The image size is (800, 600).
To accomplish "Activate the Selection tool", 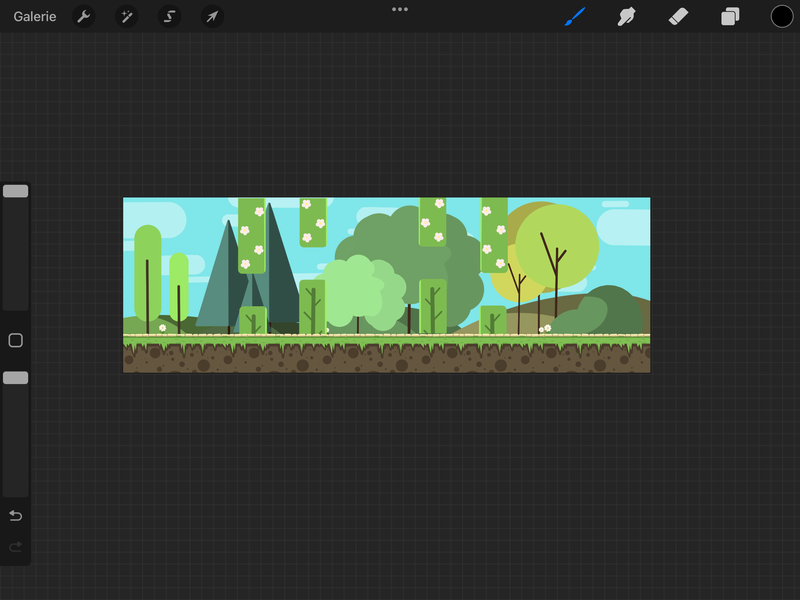I will pos(169,17).
